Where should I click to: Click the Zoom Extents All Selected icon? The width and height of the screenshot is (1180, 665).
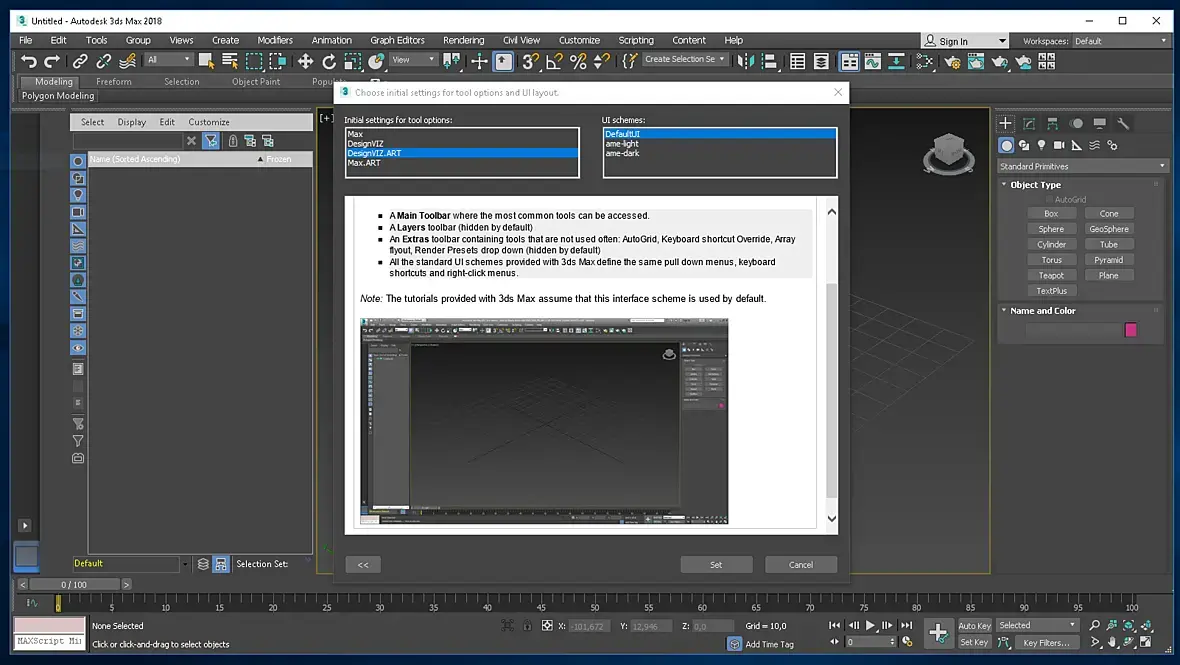coord(1147,625)
